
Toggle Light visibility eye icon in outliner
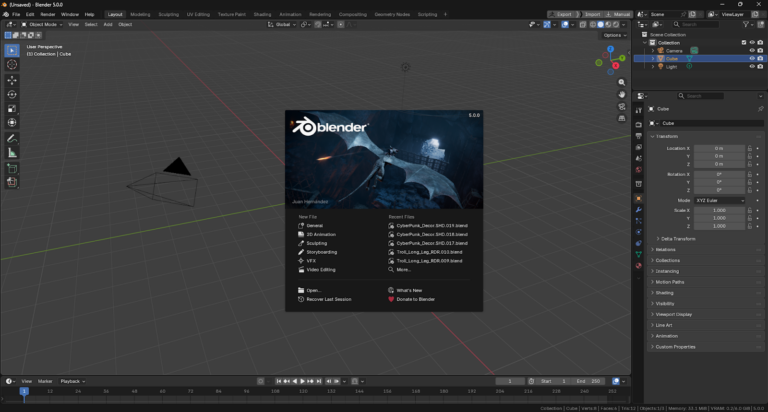click(751, 67)
